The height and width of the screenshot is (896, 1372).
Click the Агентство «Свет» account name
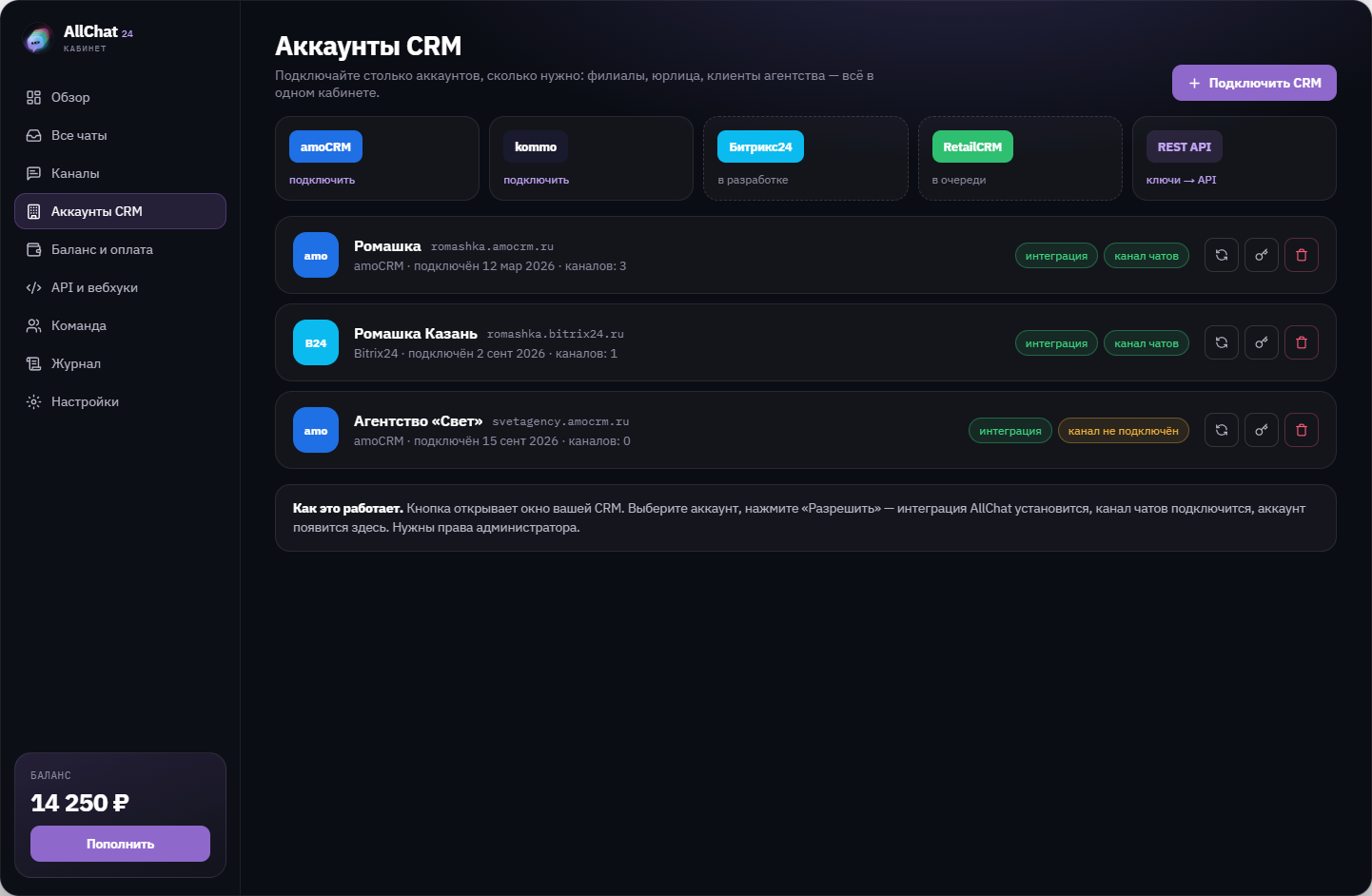(x=419, y=421)
